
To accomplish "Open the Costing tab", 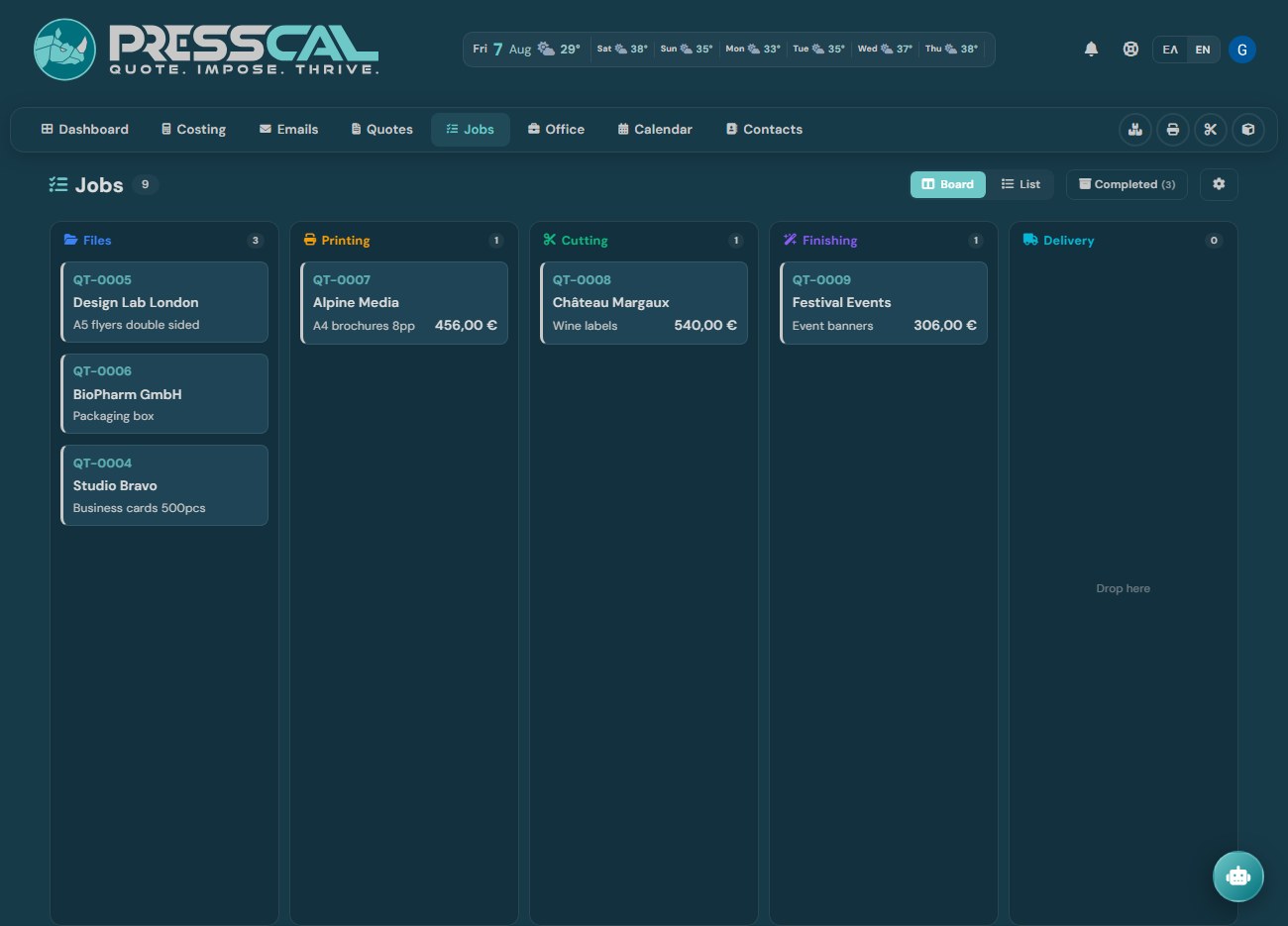I will (x=194, y=130).
